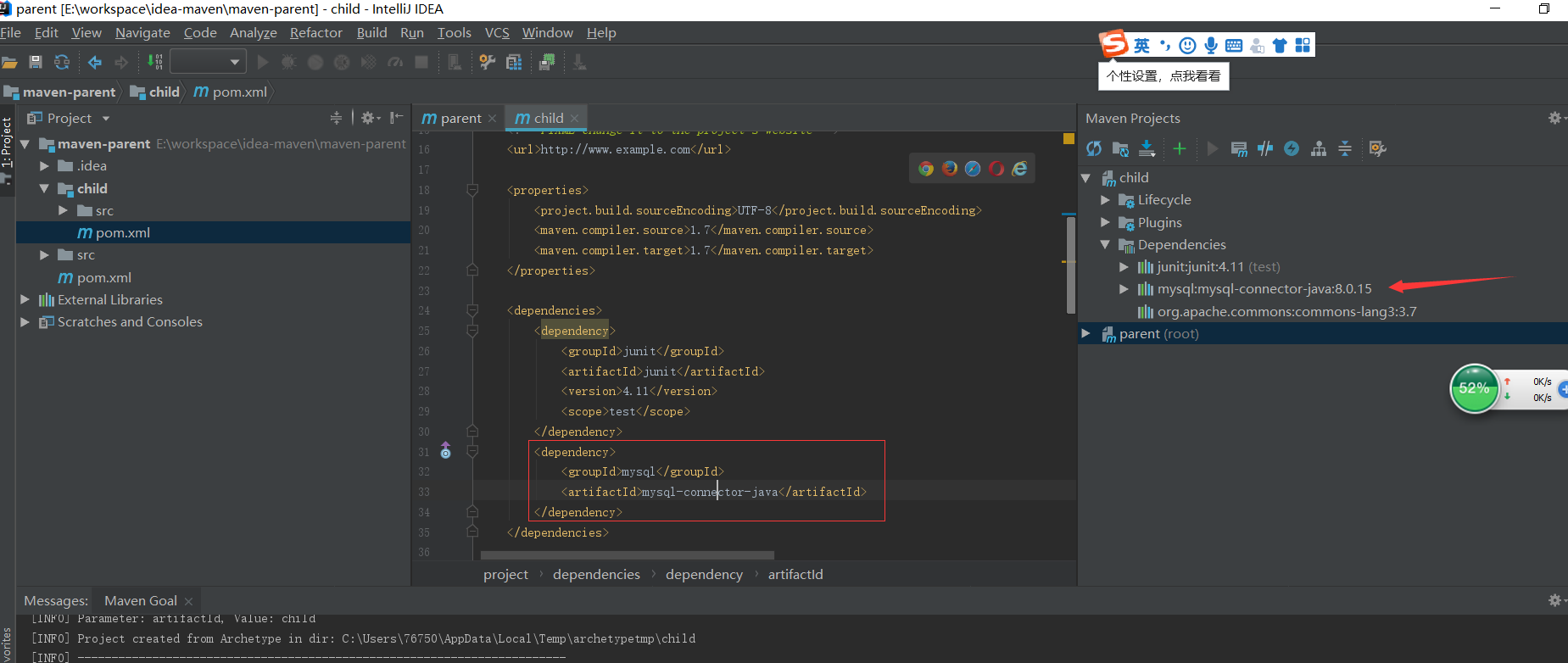Click the editor vertical scrollbar thumb
The image size is (1568, 663).
tap(1070, 265)
